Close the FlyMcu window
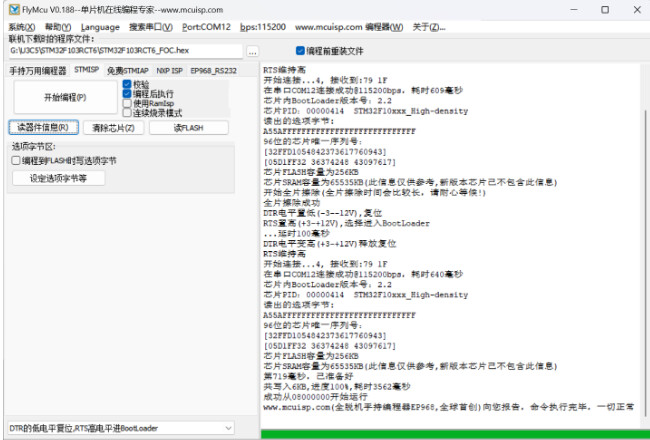The width and height of the screenshot is (650, 440). tap(638, 10)
